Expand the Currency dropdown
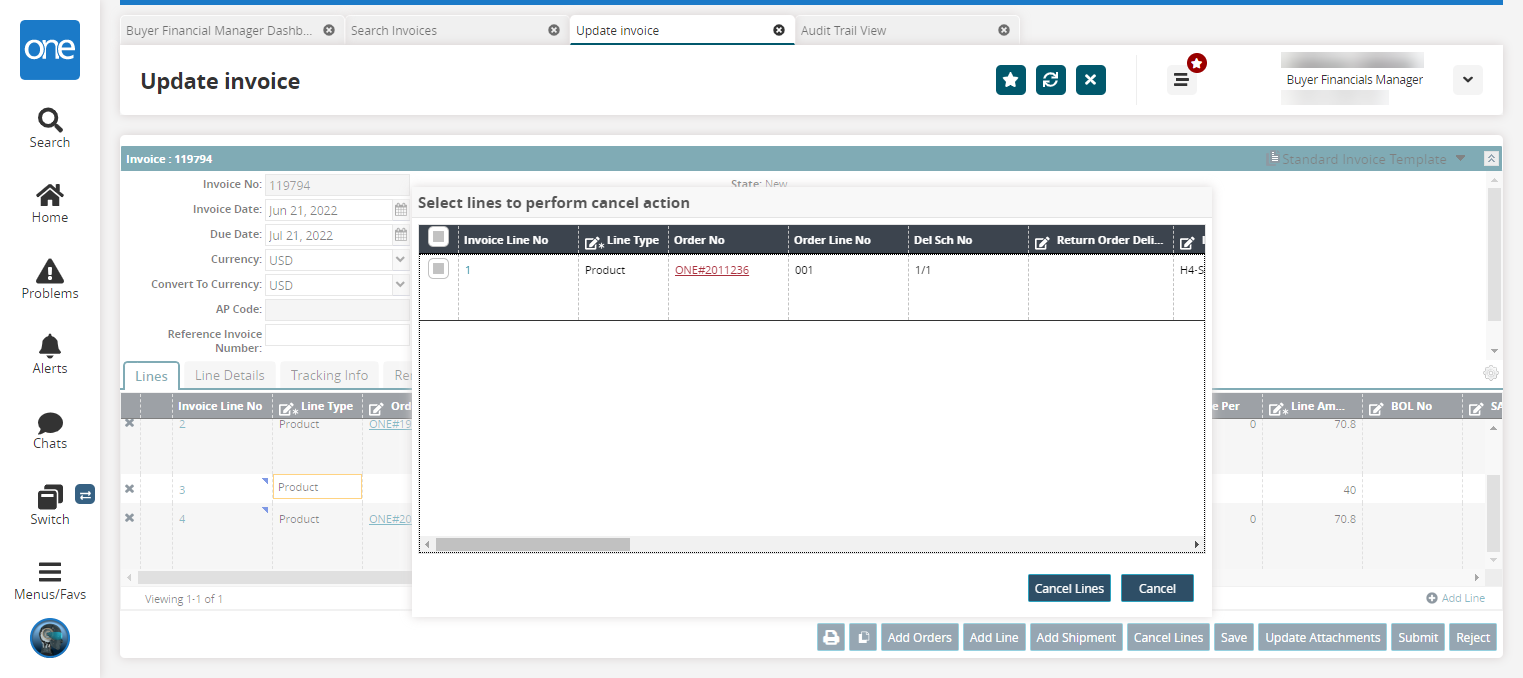 pos(401,259)
